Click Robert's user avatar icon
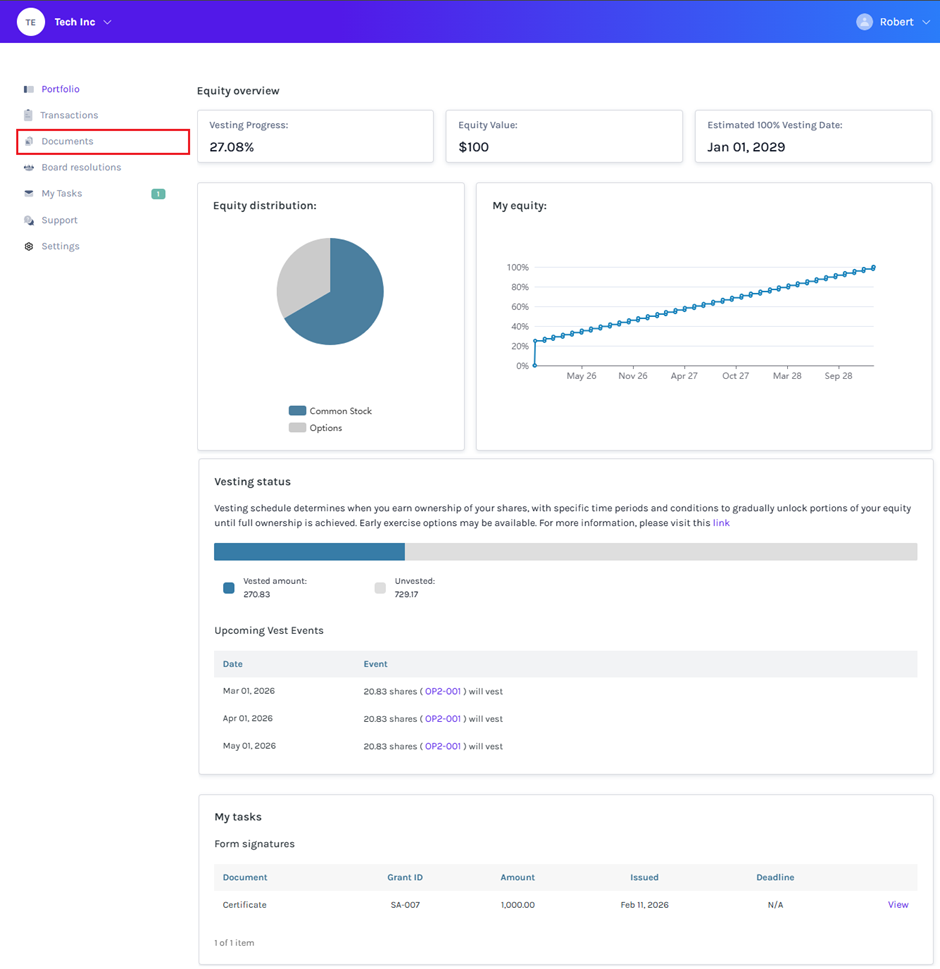Viewport: 940px width, 969px height. (864, 22)
